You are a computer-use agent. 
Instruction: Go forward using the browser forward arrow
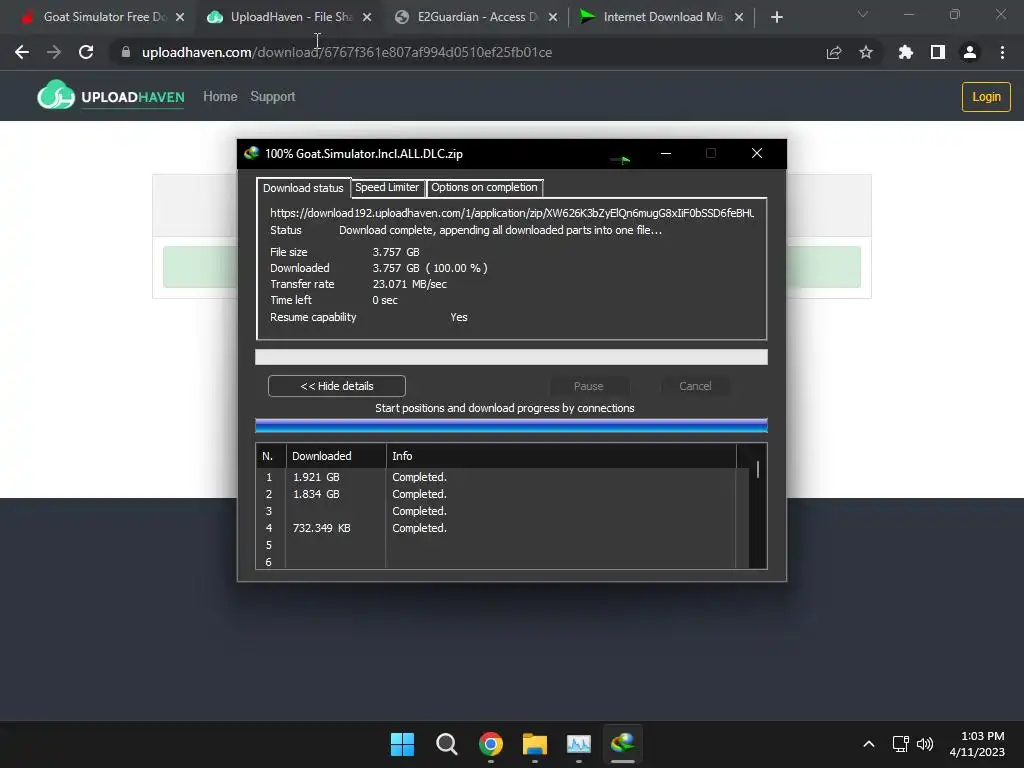[x=54, y=52]
